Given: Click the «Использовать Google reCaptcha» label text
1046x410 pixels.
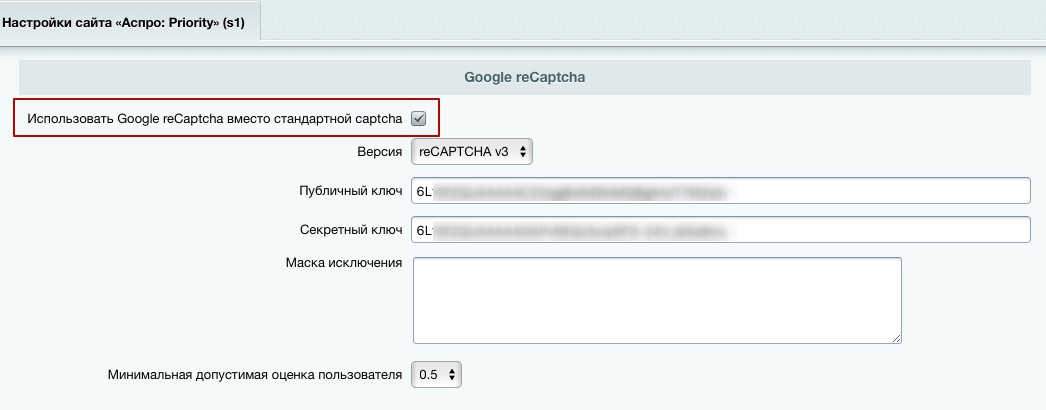Looking at the screenshot, I should click(215, 119).
